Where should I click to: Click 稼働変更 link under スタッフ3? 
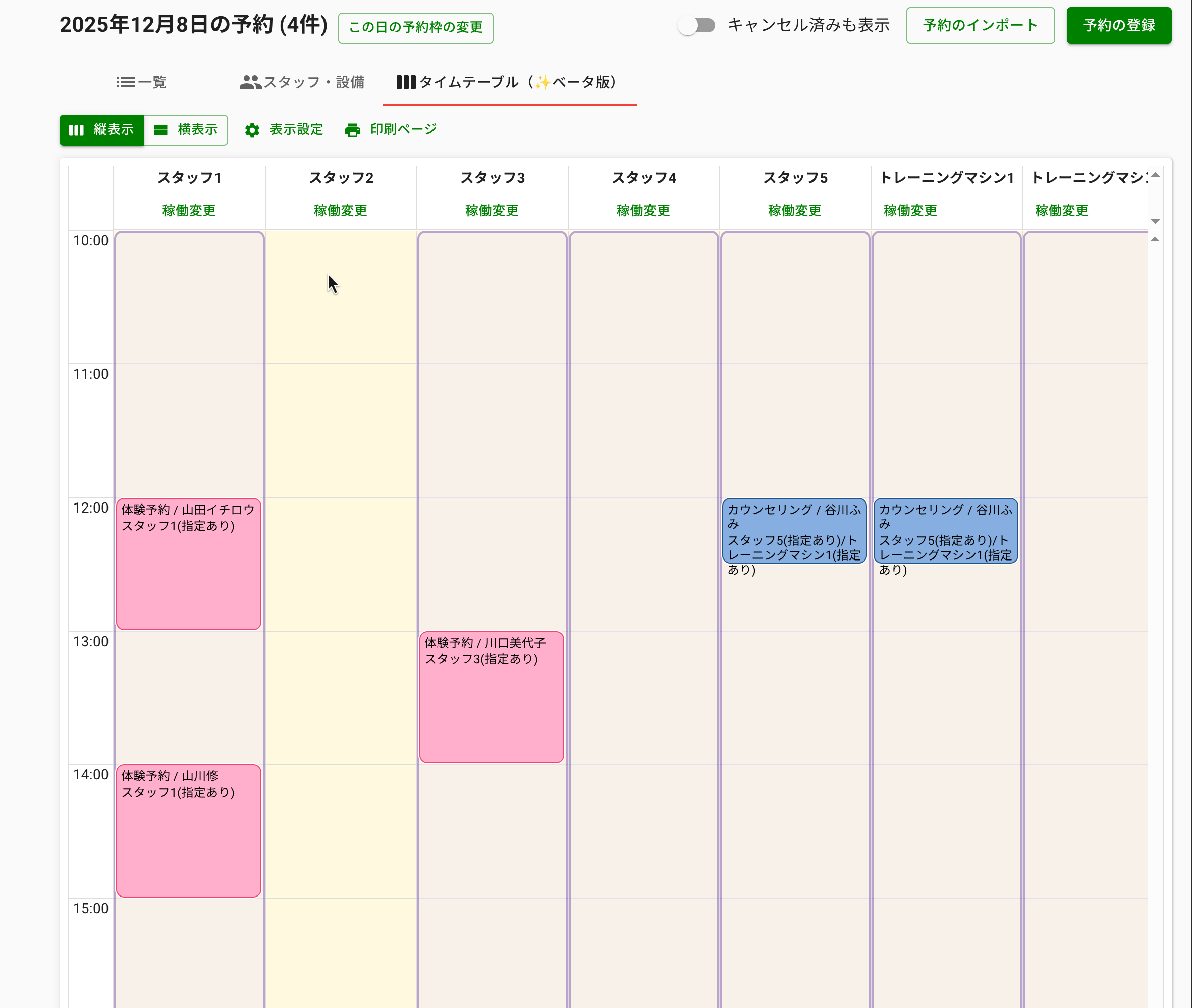pyautogui.click(x=492, y=211)
